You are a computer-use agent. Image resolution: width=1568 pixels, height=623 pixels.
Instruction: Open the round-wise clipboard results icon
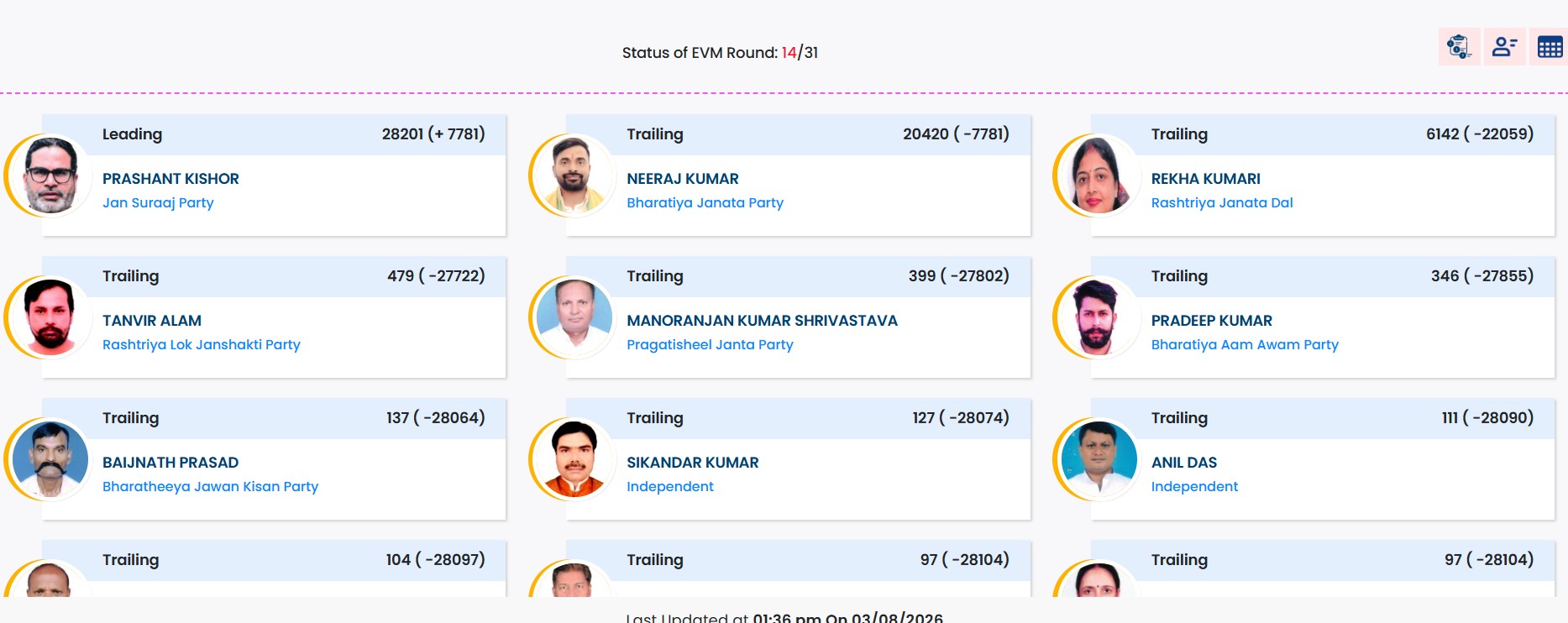1459,47
